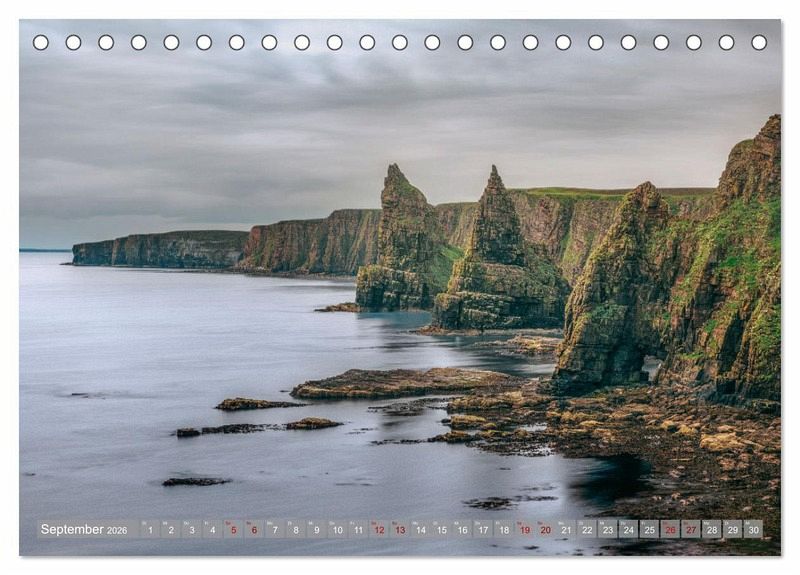Viewport: 800px width, 575px height.
Task: Select red-marked day 13
Action: point(400,529)
